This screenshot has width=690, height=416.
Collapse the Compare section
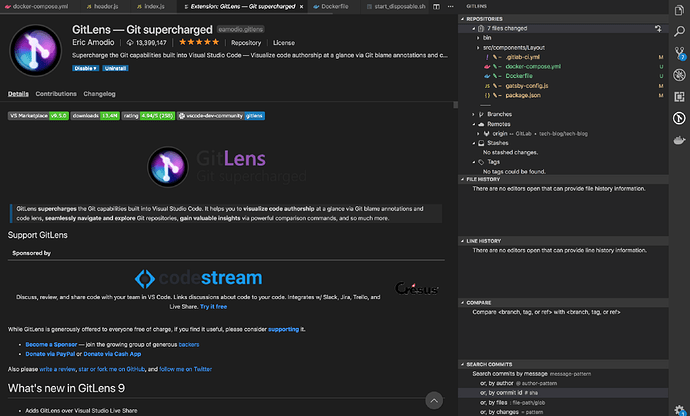462,302
